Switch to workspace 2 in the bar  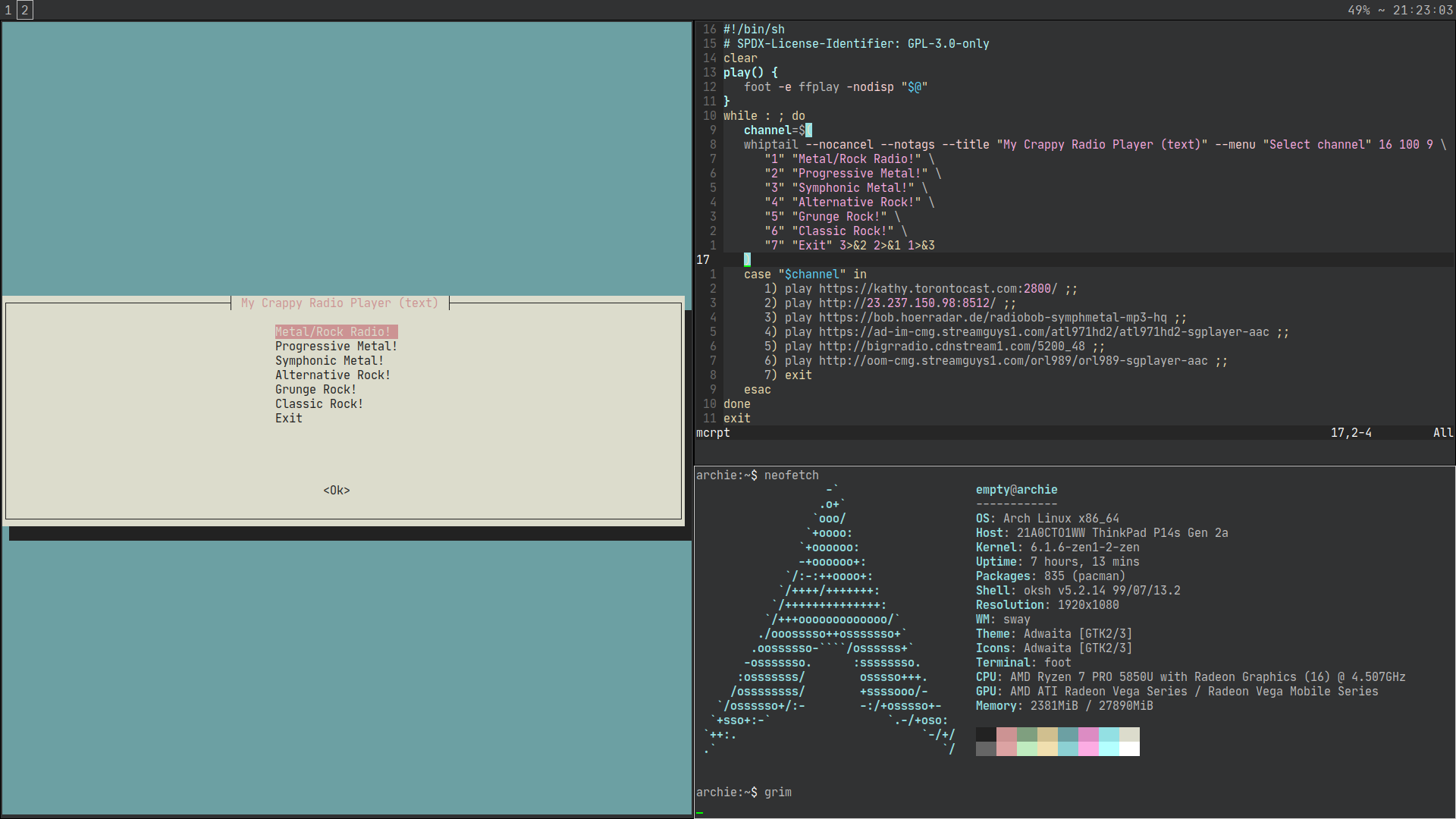pos(25,10)
